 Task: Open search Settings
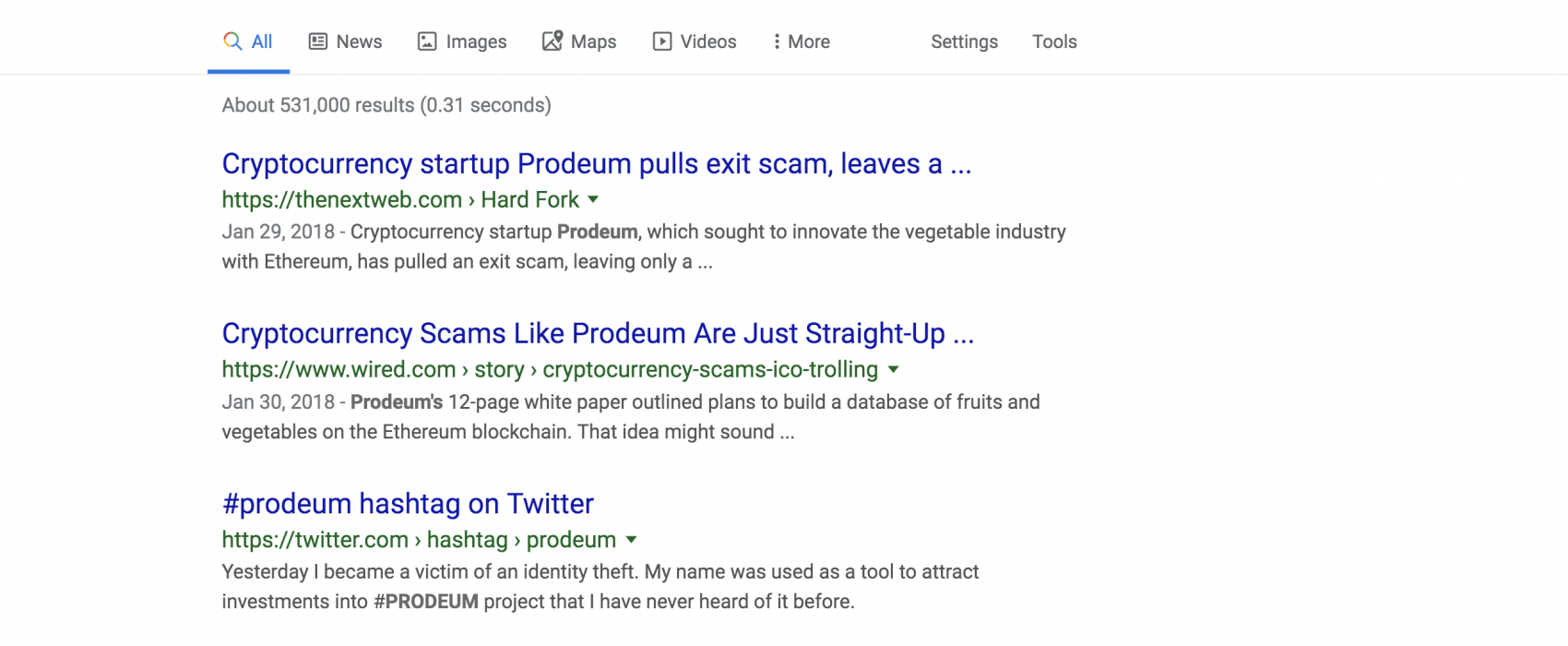pyautogui.click(x=964, y=42)
